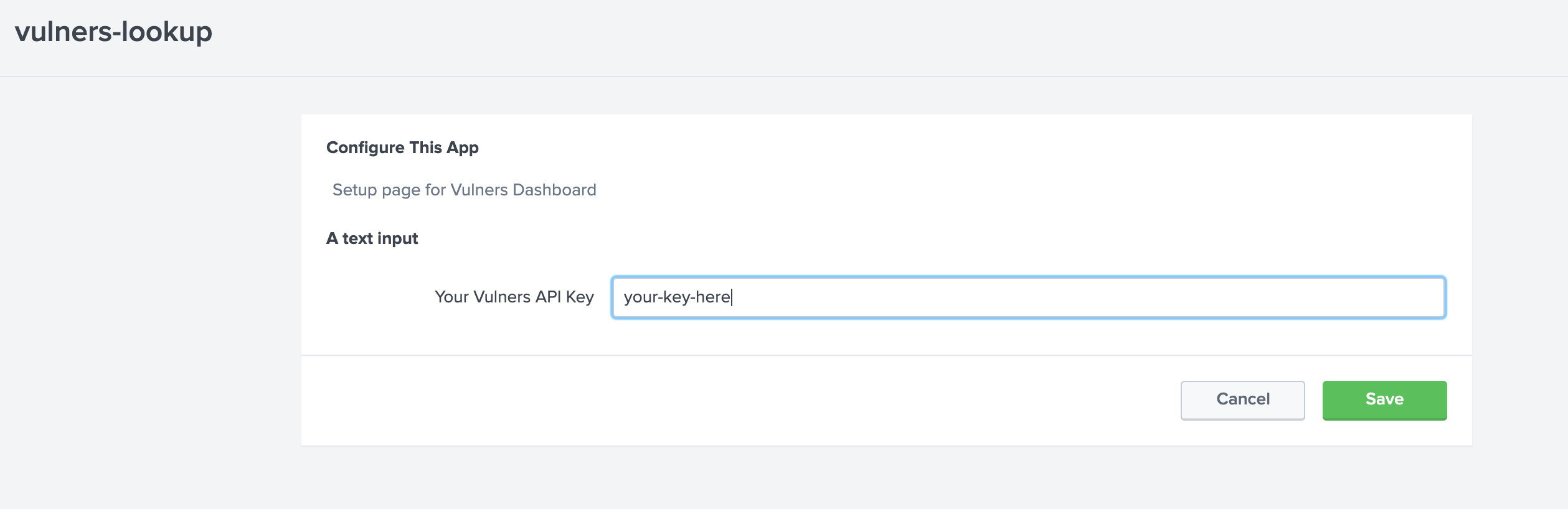Click the 'your-key-here' text in the field
The image size is (1568, 509).
point(677,297)
